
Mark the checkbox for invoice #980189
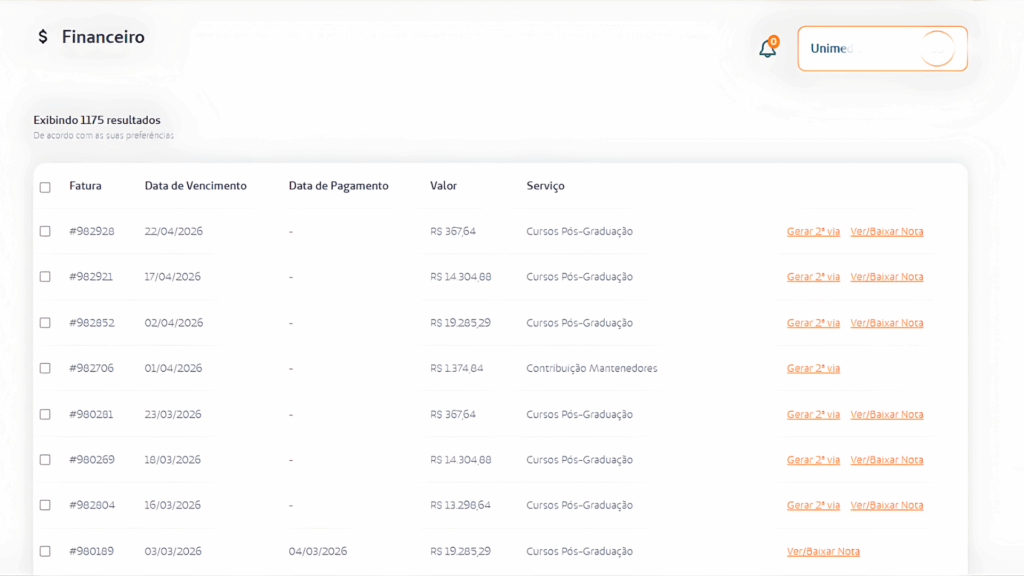tap(45, 551)
